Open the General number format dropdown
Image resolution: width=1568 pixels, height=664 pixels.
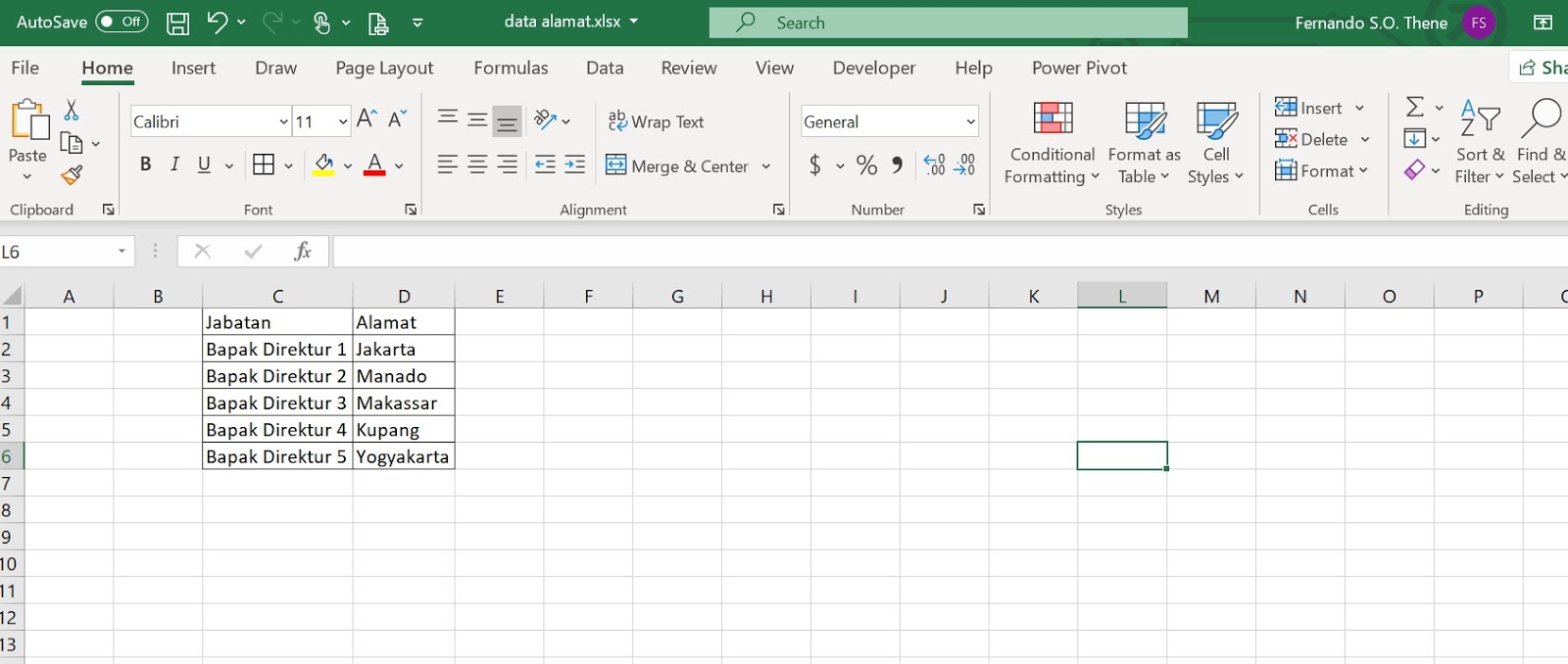pos(970,121)
